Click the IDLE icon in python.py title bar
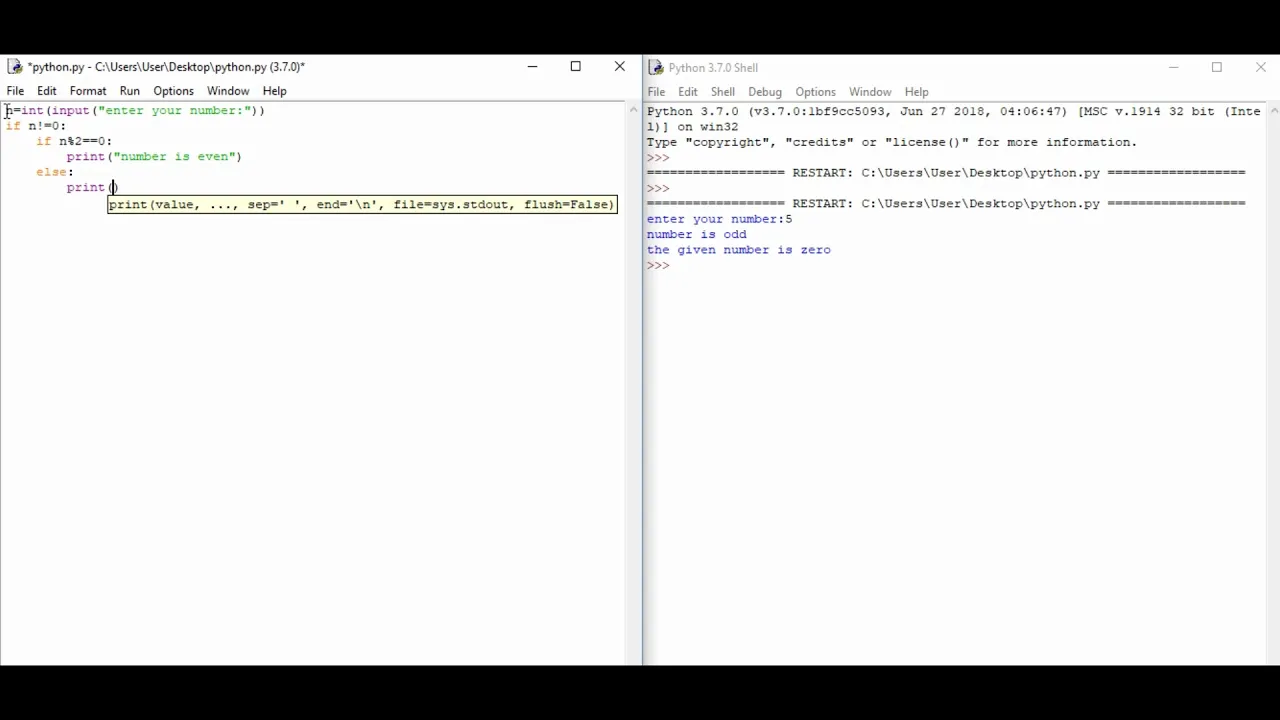1280x720 pixels. [15, 67]
